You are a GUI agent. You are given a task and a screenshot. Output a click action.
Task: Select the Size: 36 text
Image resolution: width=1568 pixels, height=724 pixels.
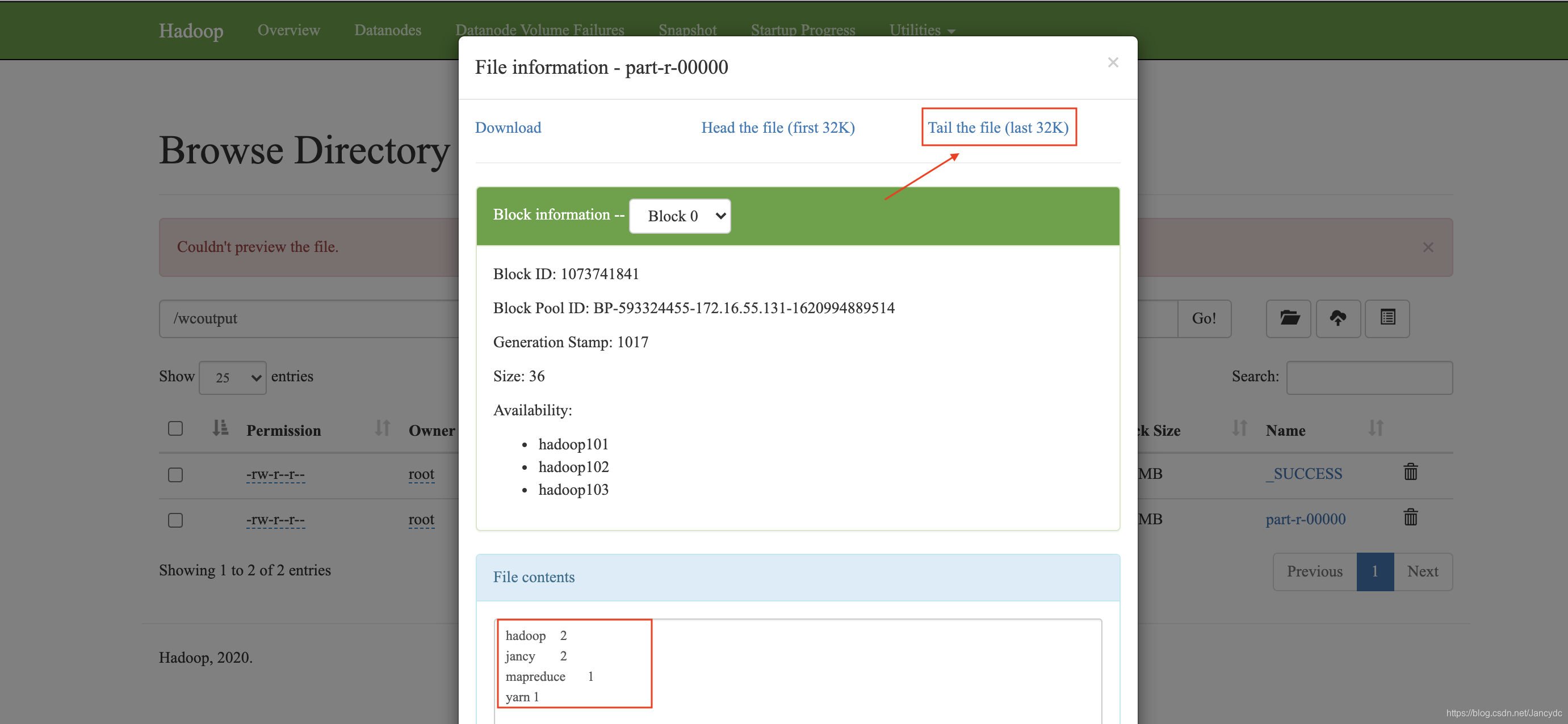(x=519, y=377)
